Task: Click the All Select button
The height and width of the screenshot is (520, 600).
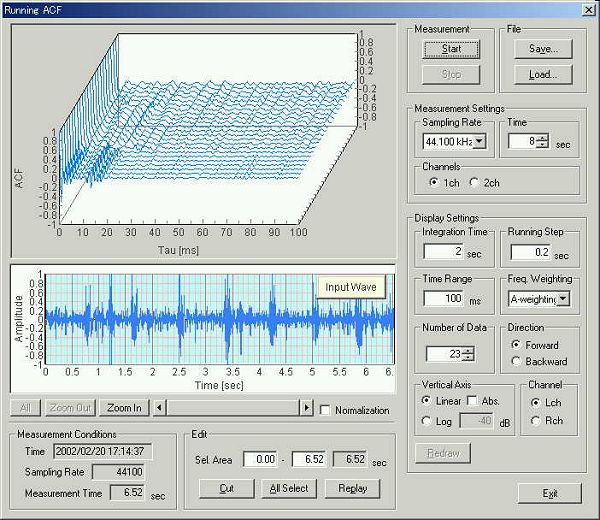Action: [x=289, y=489]
